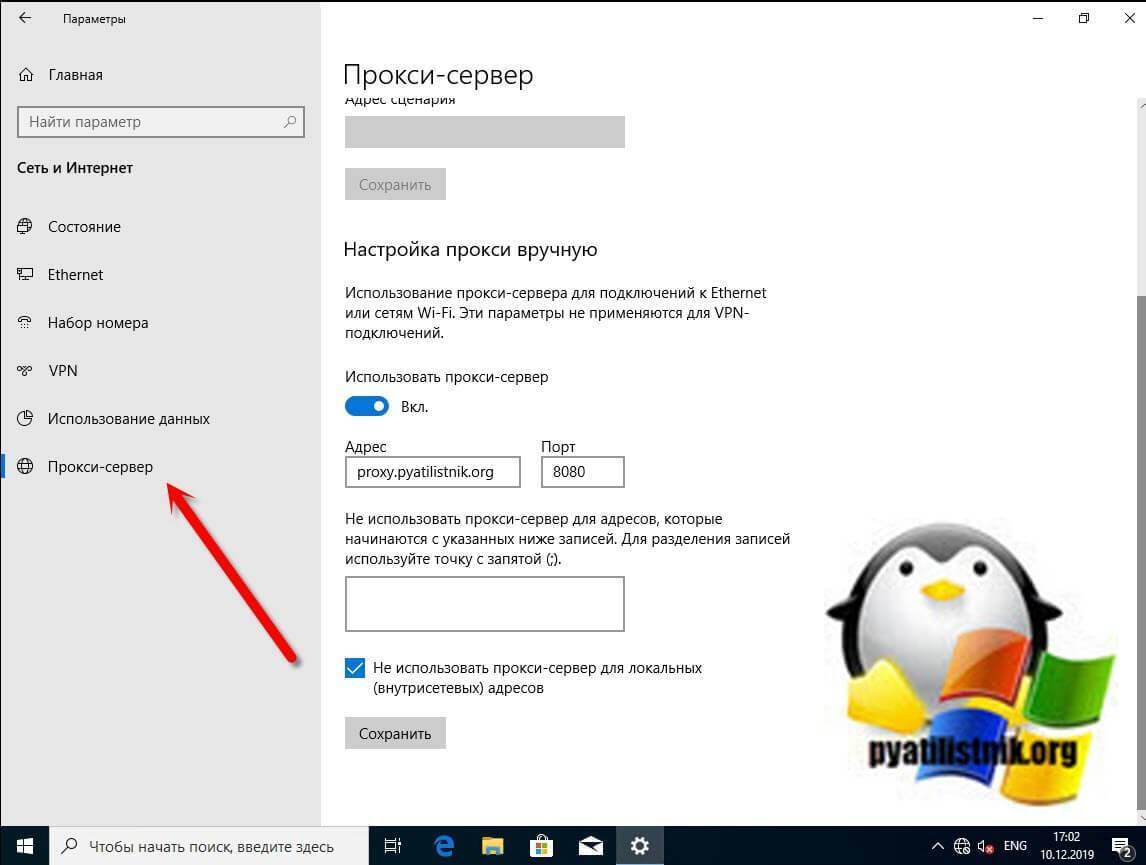Open network status tray icon
Image resolution: width=1146 pixels, height=865 pixels.
click(962, 846)
